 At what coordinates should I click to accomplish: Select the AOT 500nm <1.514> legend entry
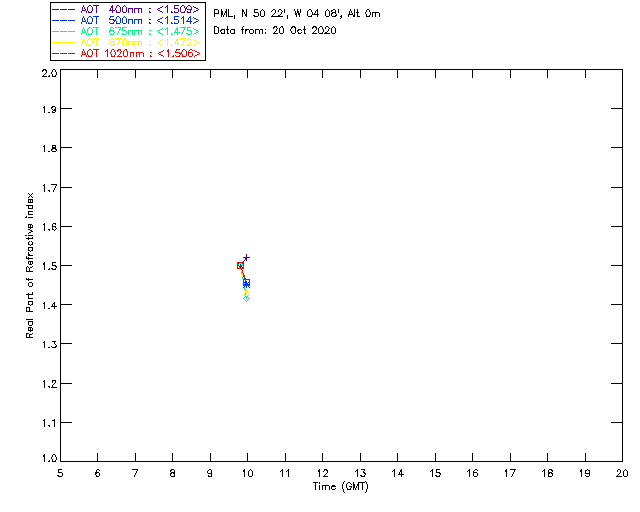coord(126,20)
